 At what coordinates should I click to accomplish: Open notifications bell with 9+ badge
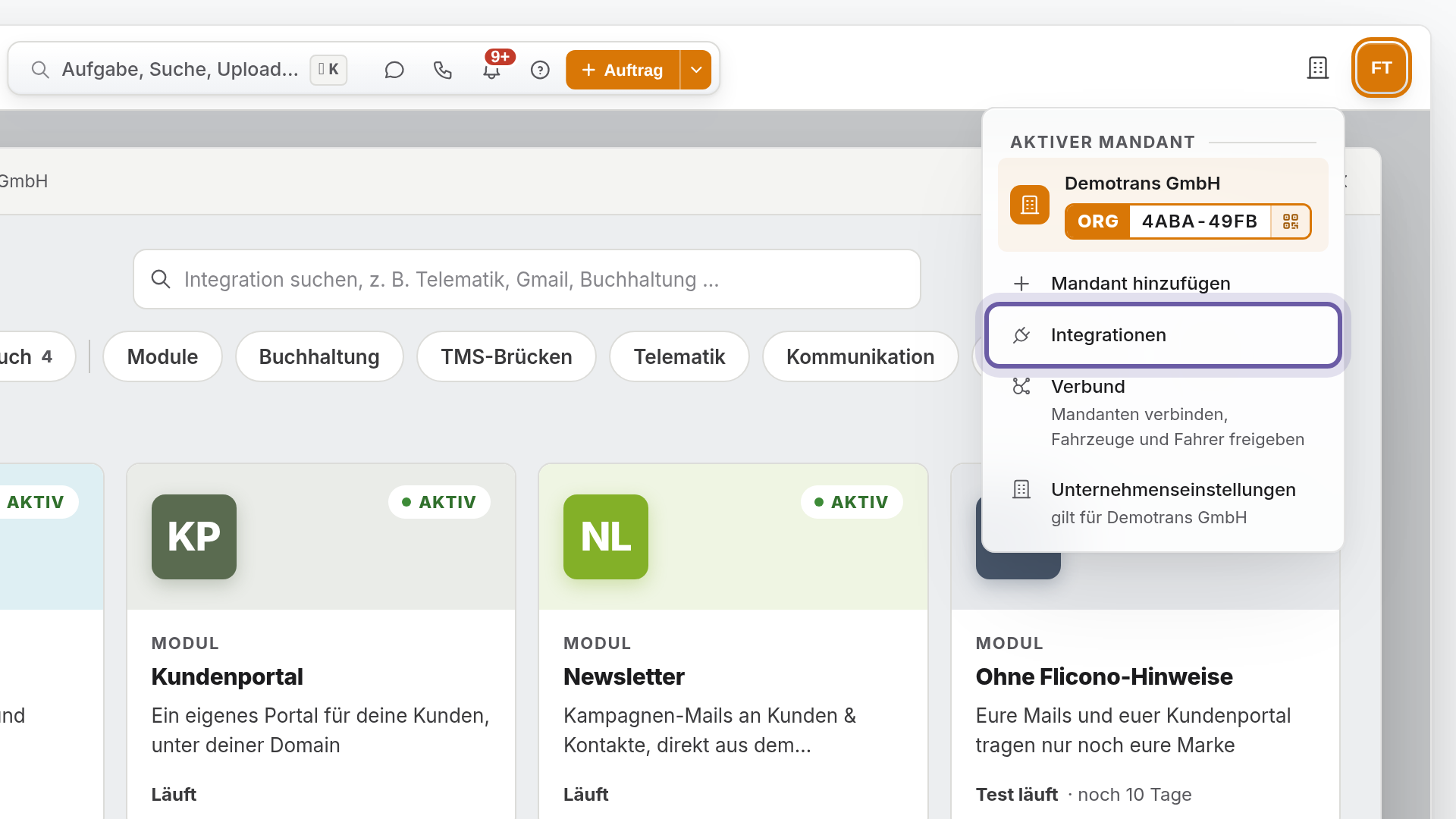[x=492, y=70]
